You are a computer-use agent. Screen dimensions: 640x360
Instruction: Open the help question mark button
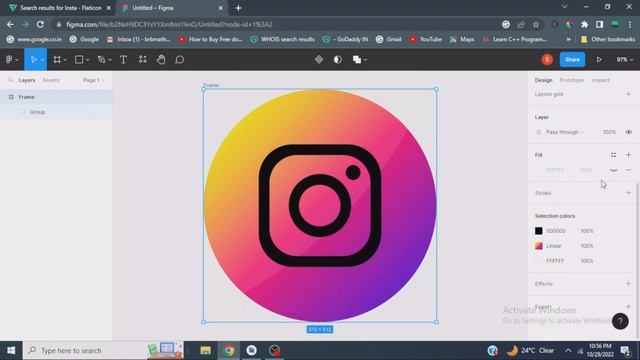pos(620,321)
